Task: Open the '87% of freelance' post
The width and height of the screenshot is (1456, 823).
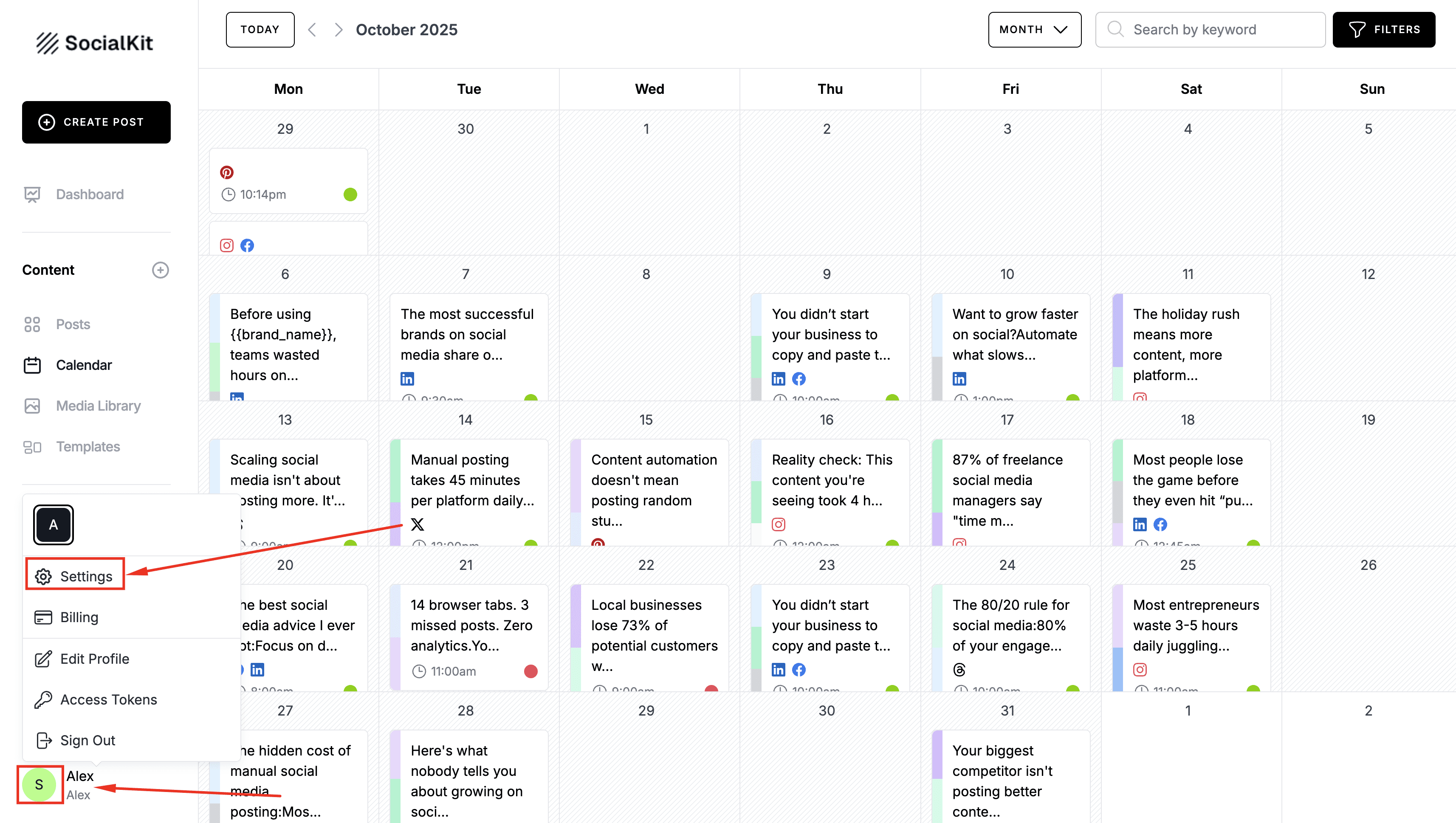Action: pyautogui.click(x=1010, y=492)
